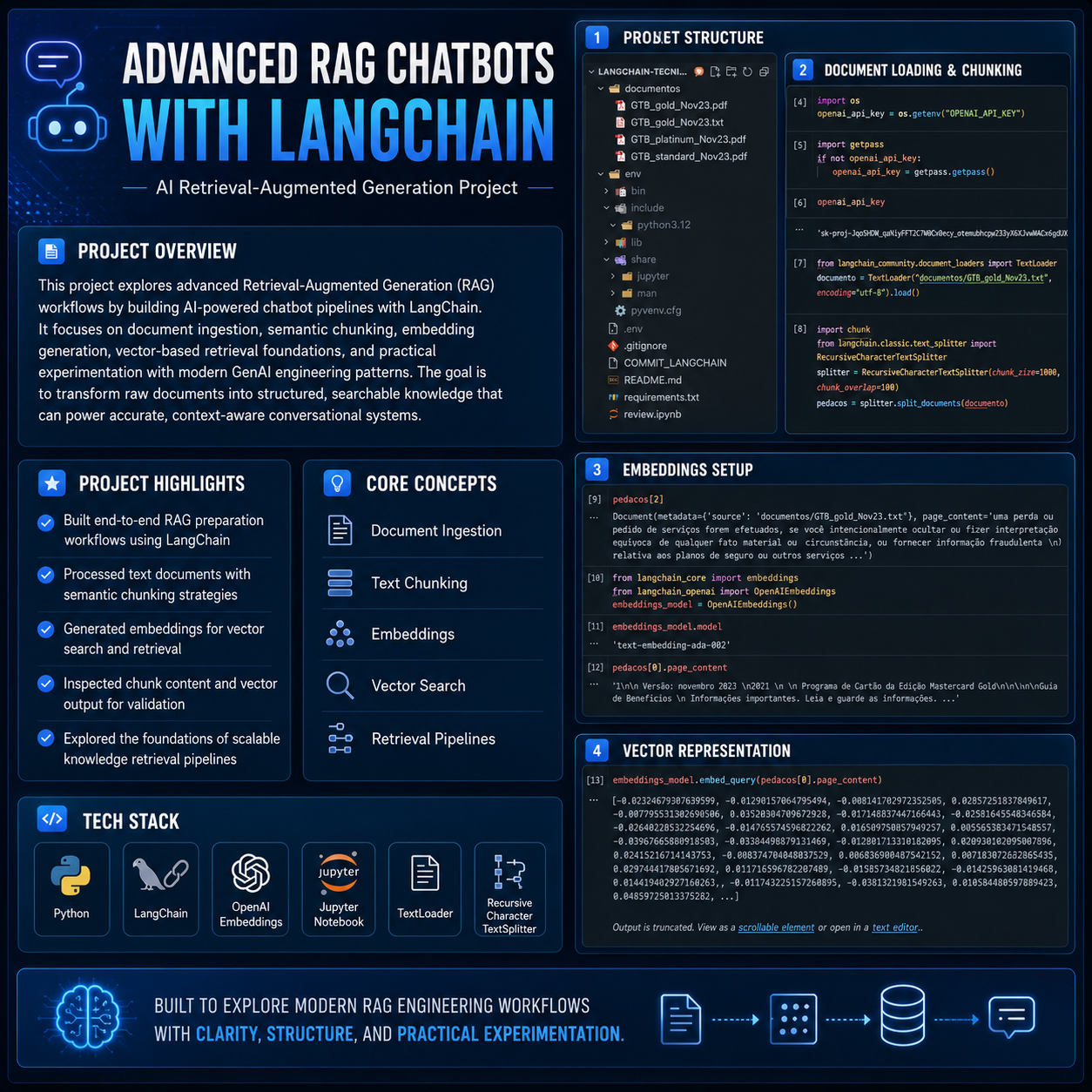Open the pyvenv.cfg file

648,310
